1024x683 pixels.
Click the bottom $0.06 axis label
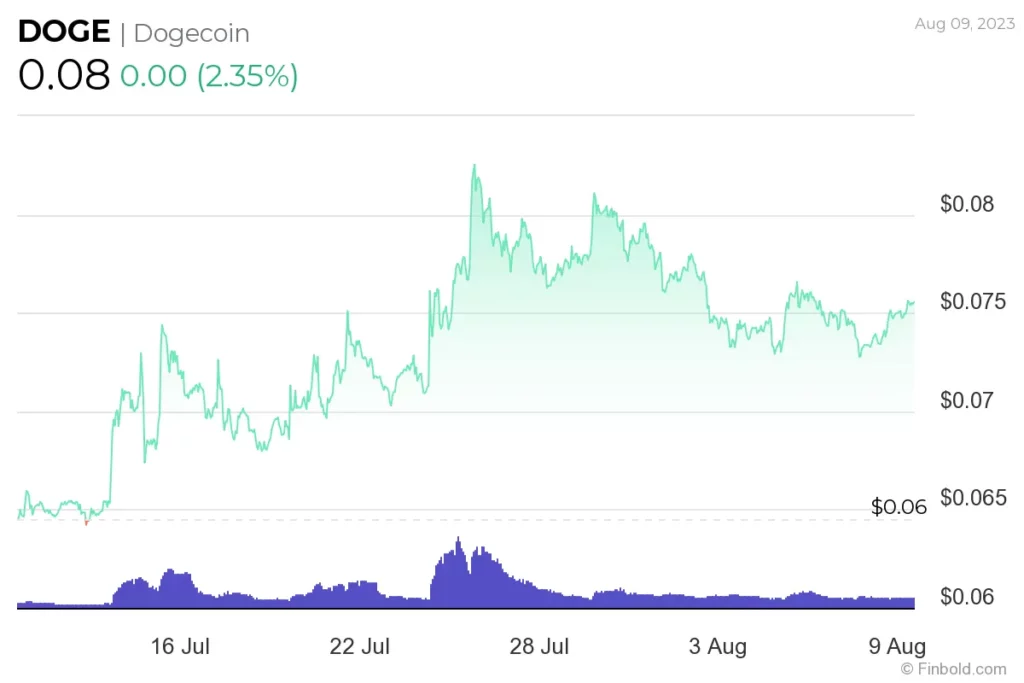(967, 596)
